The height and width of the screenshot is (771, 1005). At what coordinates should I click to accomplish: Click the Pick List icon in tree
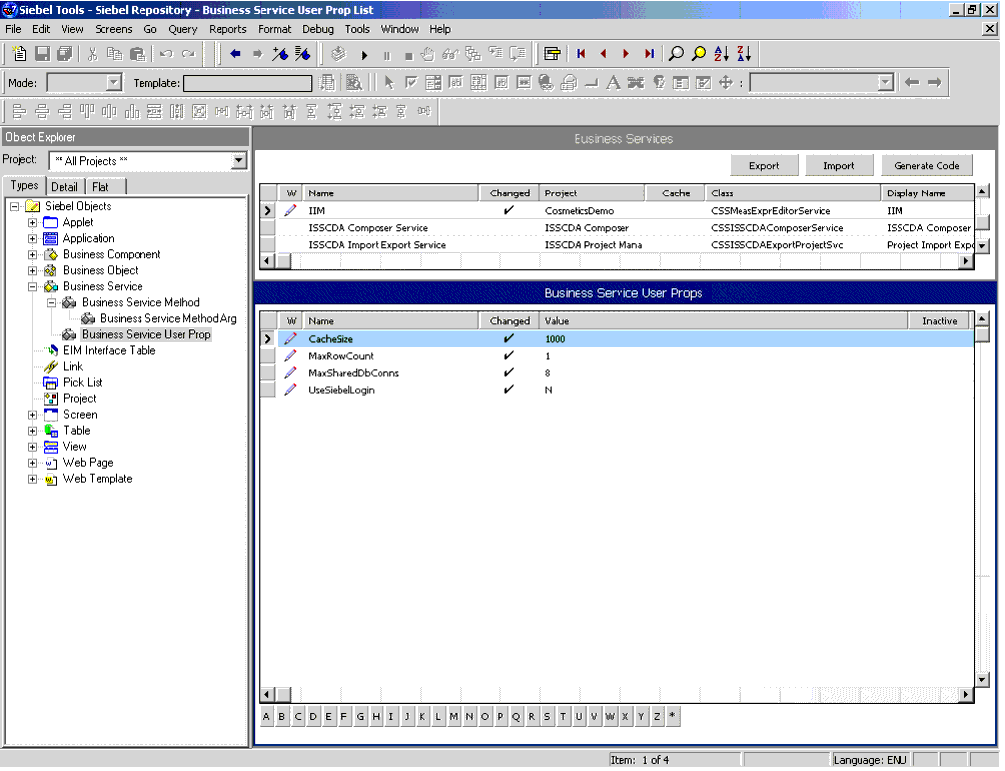(51, 383)
